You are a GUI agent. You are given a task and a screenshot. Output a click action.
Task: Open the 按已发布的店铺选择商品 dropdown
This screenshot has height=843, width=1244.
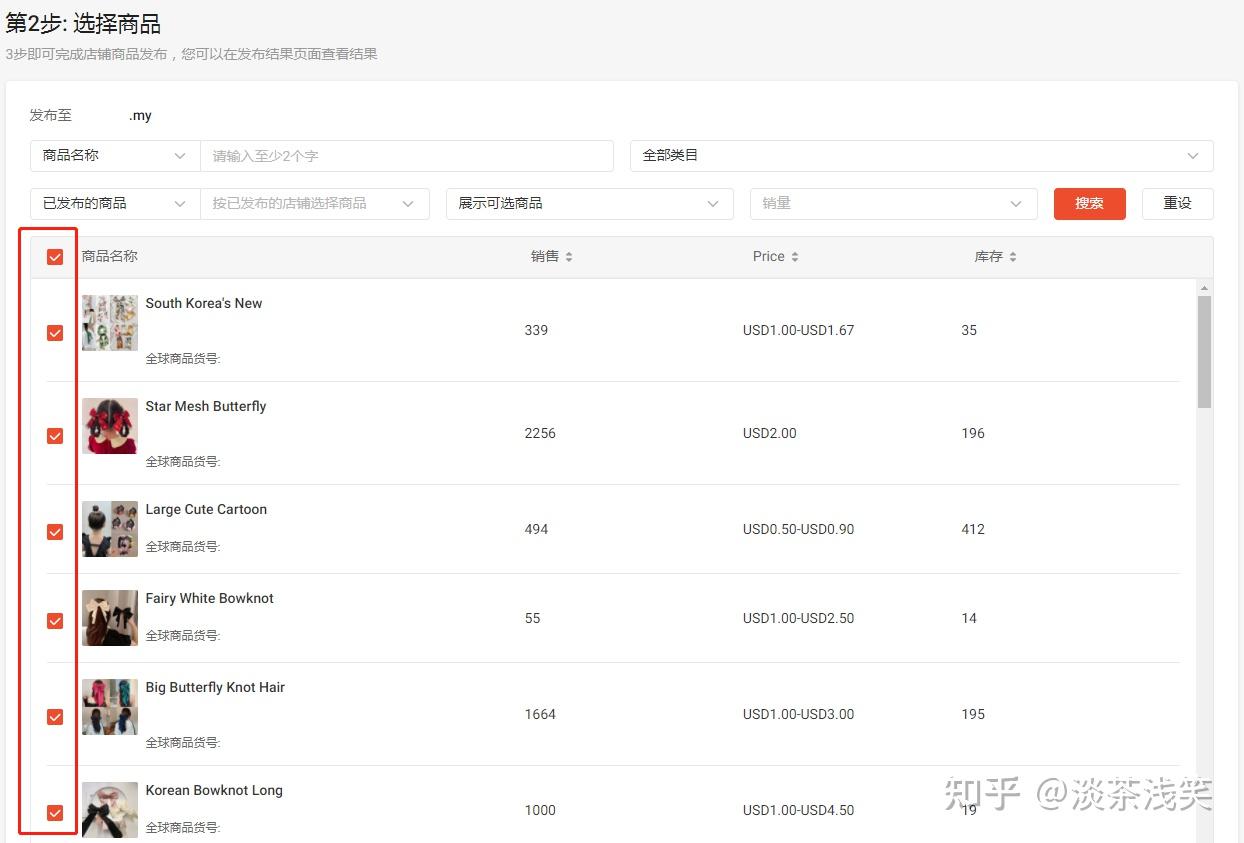click(x=315, y=204)
